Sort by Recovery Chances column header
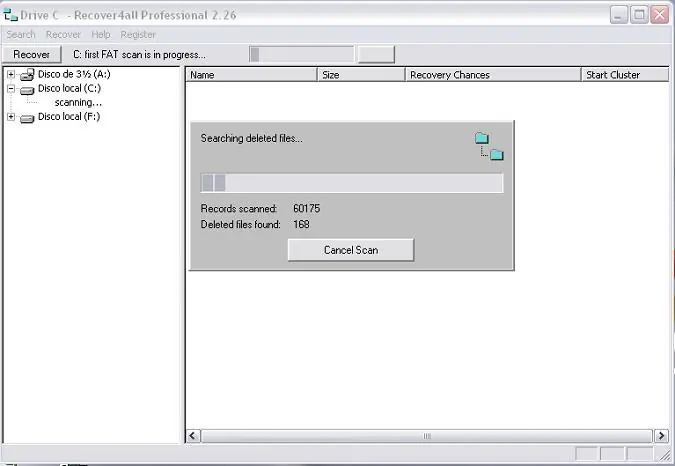Screen dimensions: 675x466 pos(493,75)
